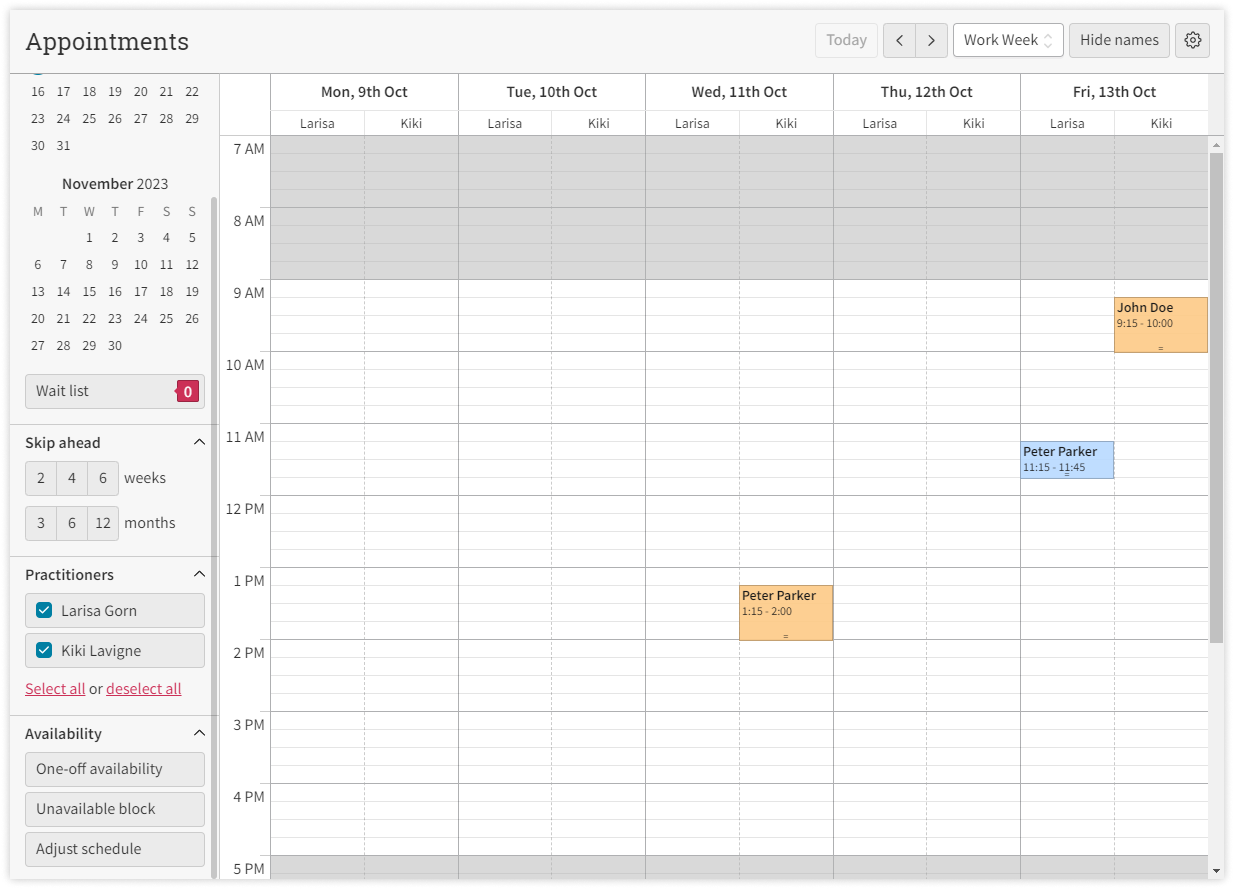The height and width of the screenshot is (889, 1234).
Task: Toggle the Kiki Lavigne practitioner checkbox
Action: point(44,650)
